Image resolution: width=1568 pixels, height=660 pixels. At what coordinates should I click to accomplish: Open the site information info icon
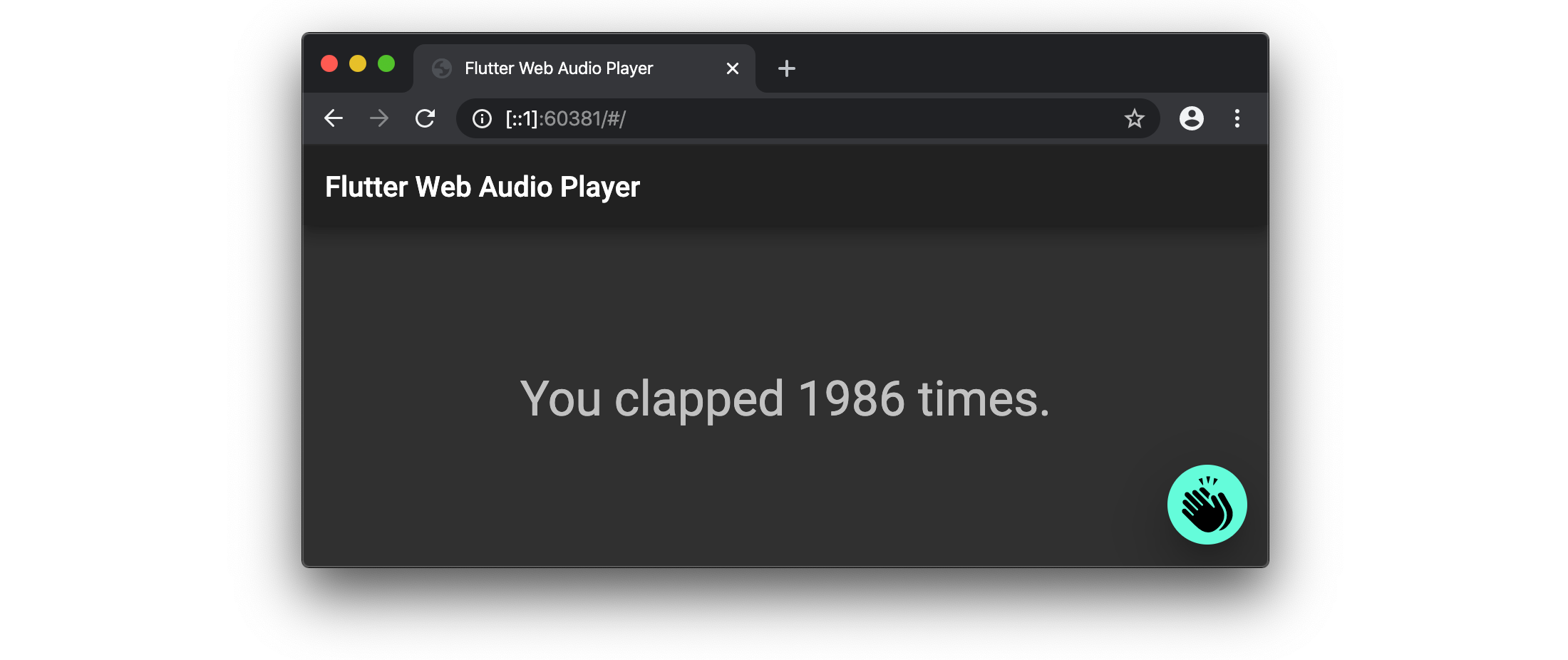click(x=482, y=119)
